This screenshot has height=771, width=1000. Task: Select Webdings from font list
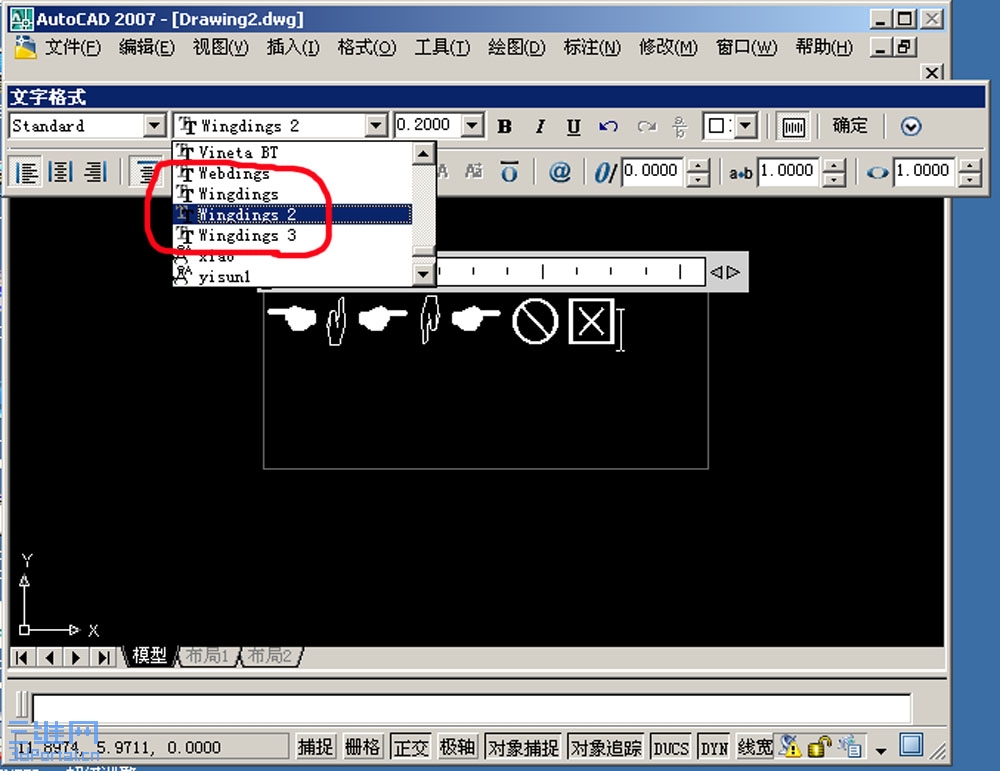(x=293, y=173)
